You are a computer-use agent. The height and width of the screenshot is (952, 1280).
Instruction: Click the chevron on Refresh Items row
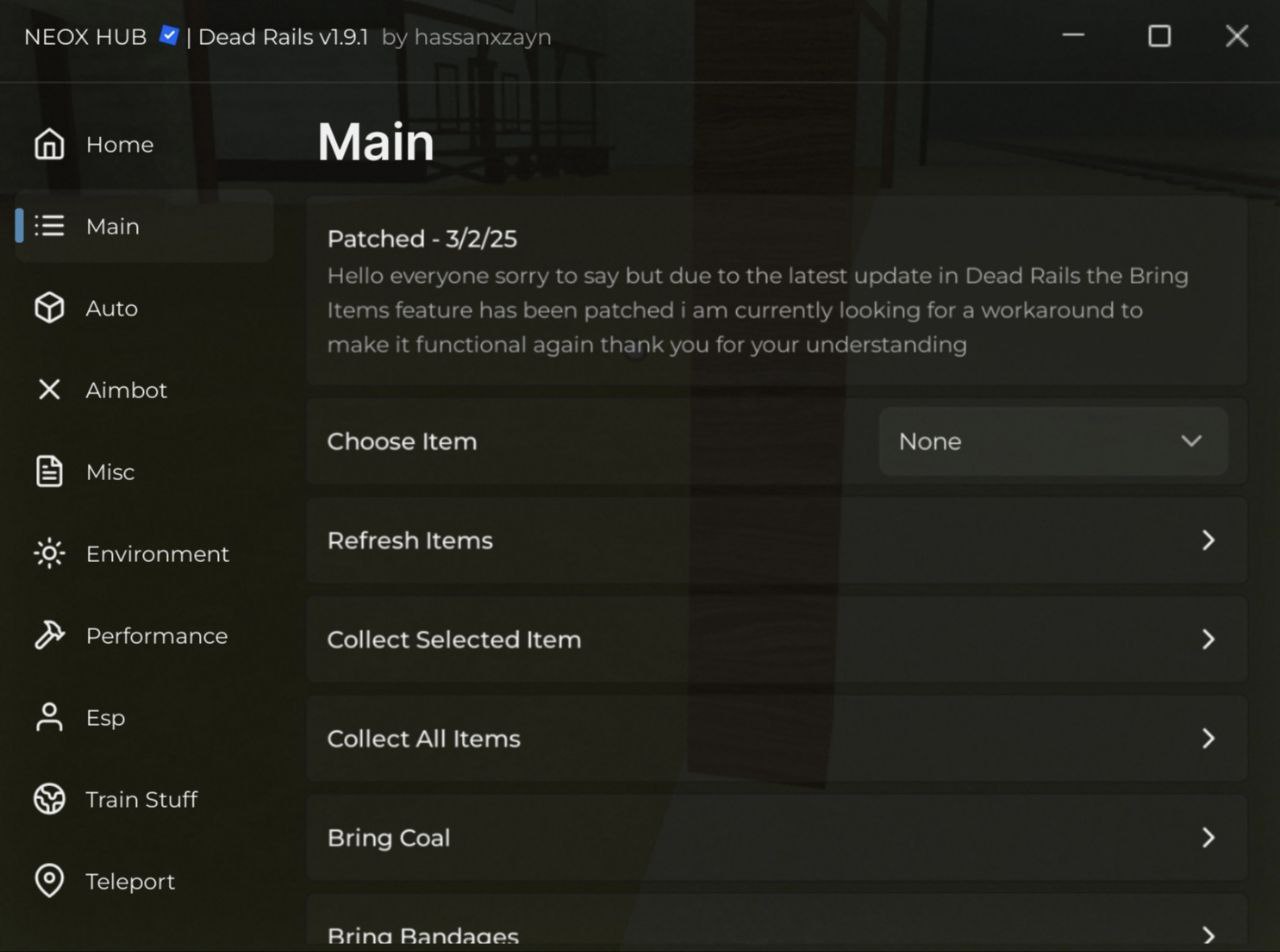tap(1208, 540)
